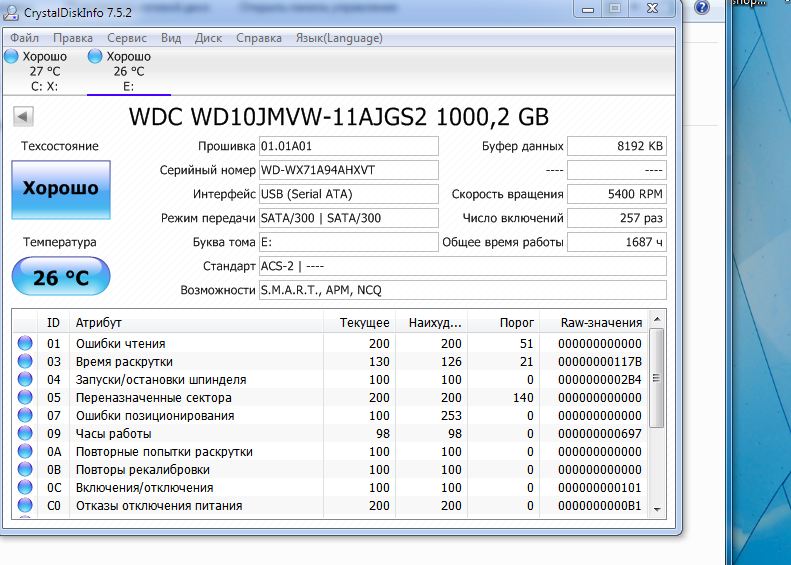
Task: Click the Текущее column header
Action: (359, 322)
